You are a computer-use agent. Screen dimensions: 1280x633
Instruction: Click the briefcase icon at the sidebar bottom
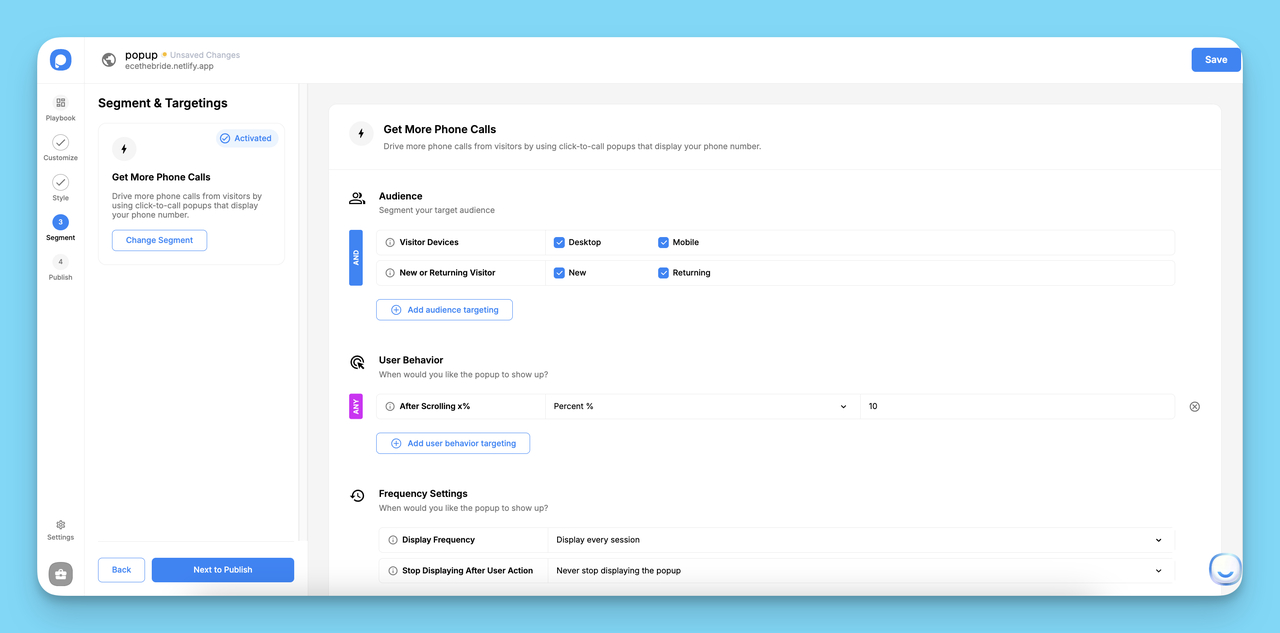pyautogui.click(x=61, y=574)
